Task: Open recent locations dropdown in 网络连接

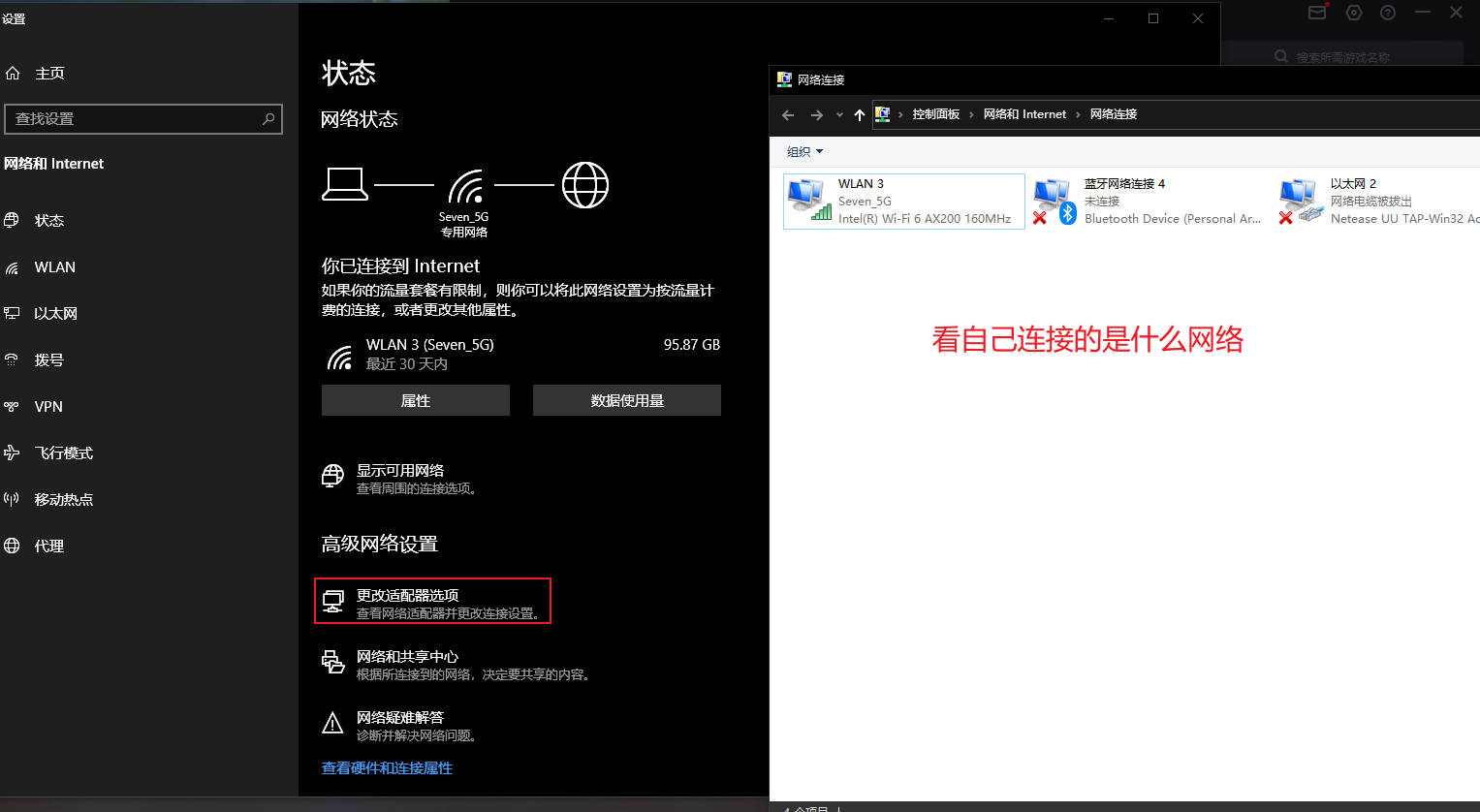Action: [x=839, y=115]
